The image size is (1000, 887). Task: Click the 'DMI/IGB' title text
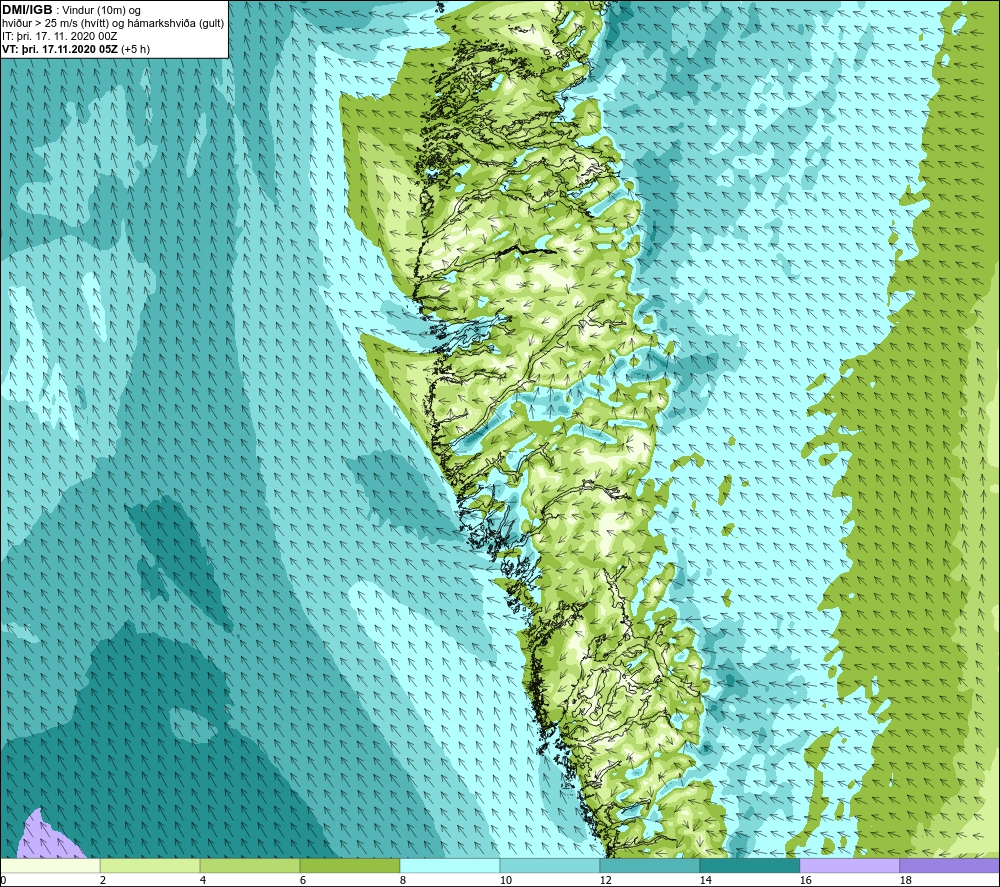27,10
